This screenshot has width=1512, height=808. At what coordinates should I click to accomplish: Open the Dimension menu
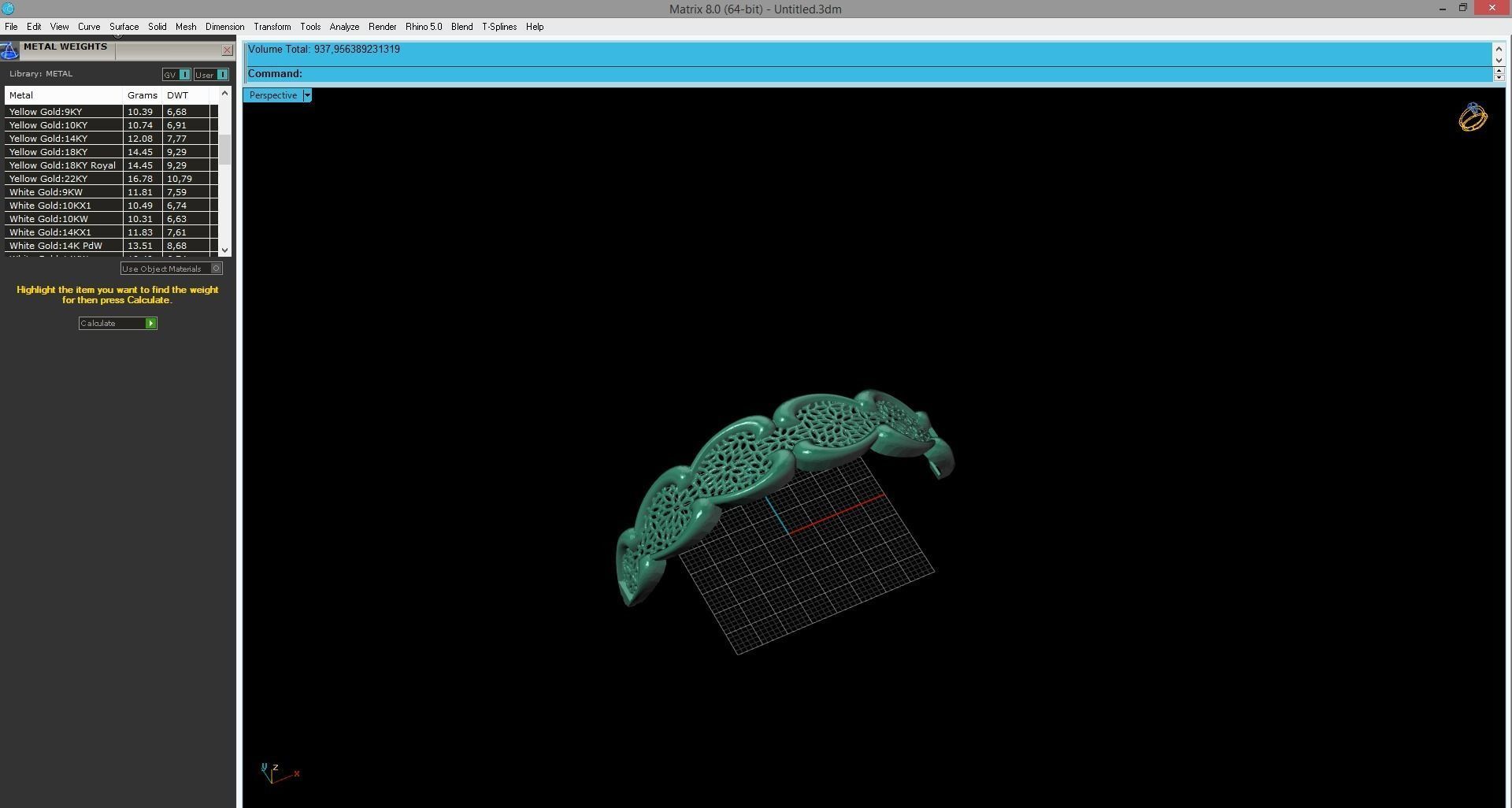pos(224,27)
